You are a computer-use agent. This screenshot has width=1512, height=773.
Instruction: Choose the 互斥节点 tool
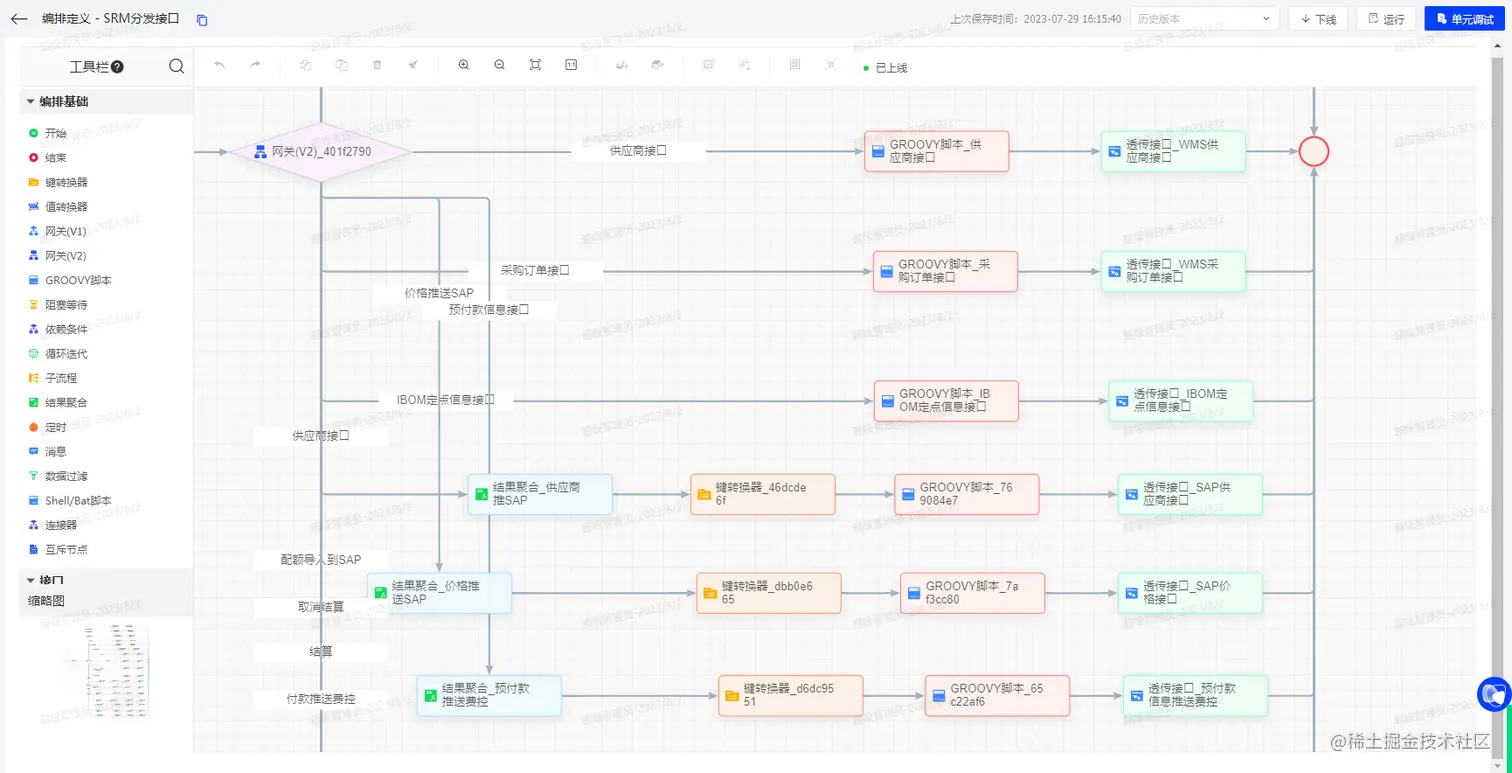(x=58, y=550)
